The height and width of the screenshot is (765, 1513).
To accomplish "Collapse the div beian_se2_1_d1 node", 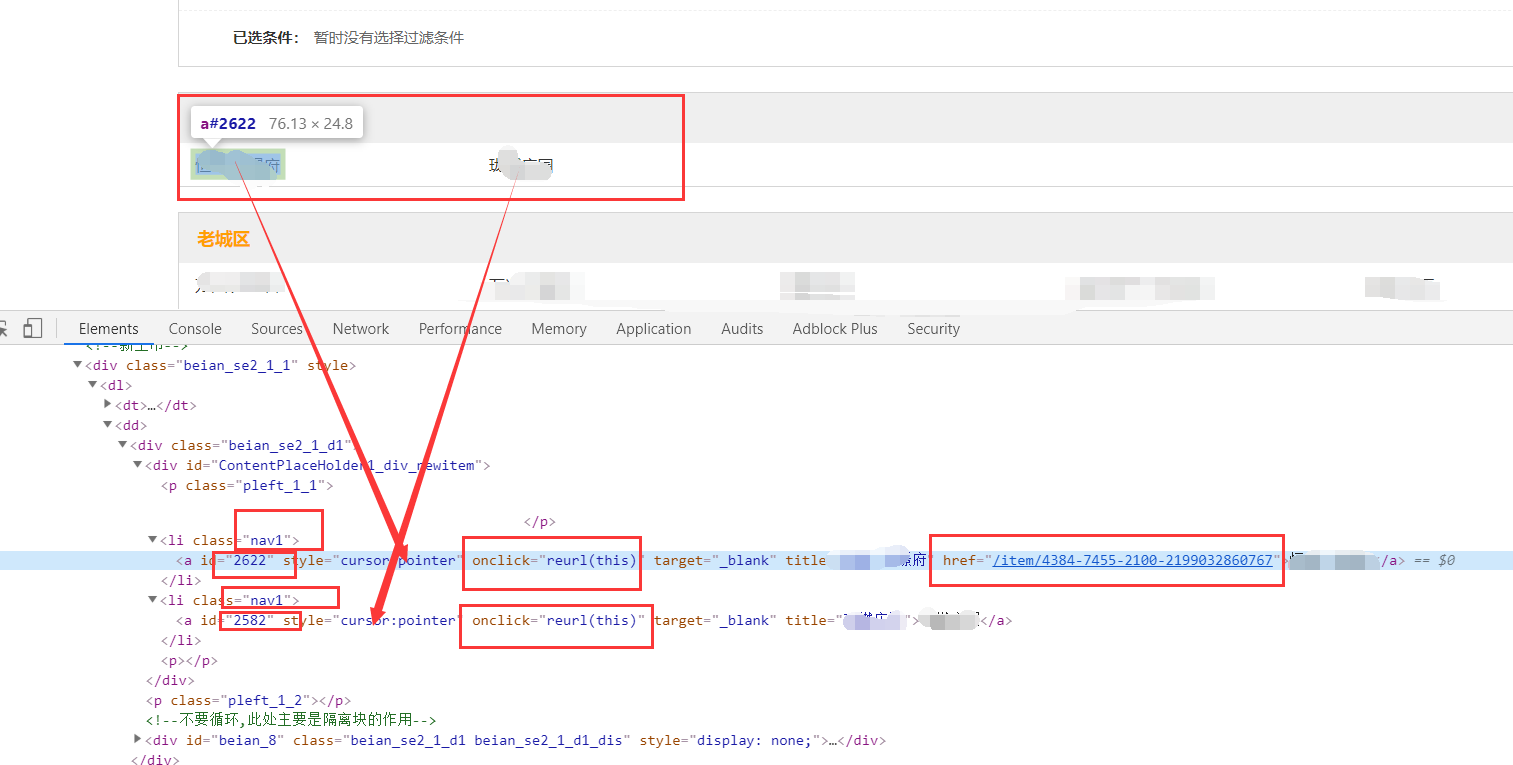I will [x=123, y=445].
